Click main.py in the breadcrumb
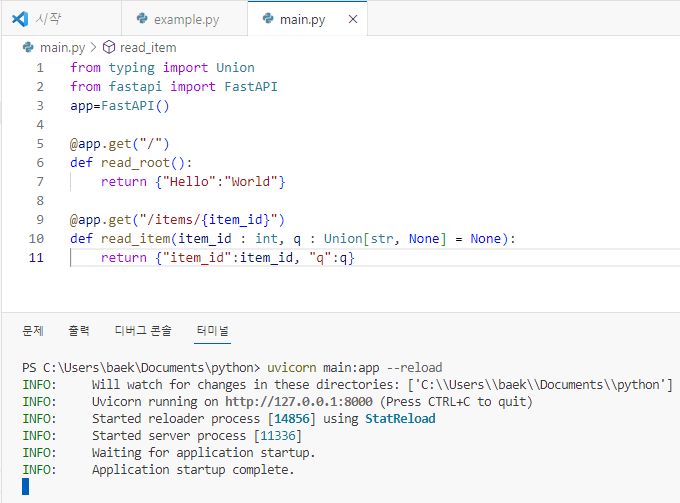 point(62,47)
